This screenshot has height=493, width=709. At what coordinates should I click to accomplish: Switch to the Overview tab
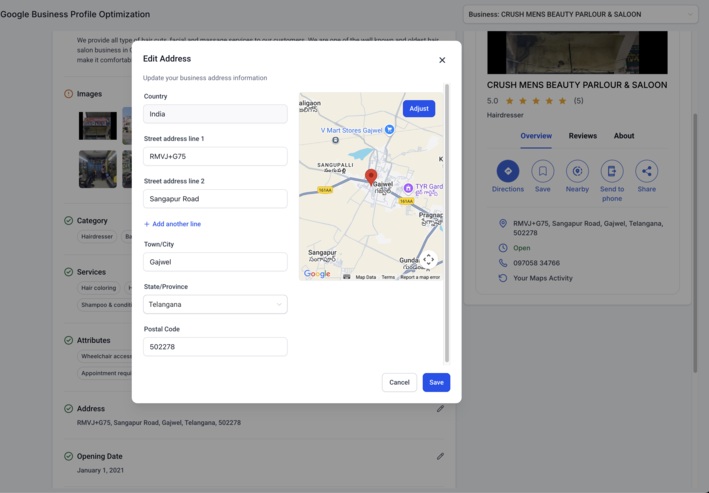pyautogui.click(x=536, y=136)
